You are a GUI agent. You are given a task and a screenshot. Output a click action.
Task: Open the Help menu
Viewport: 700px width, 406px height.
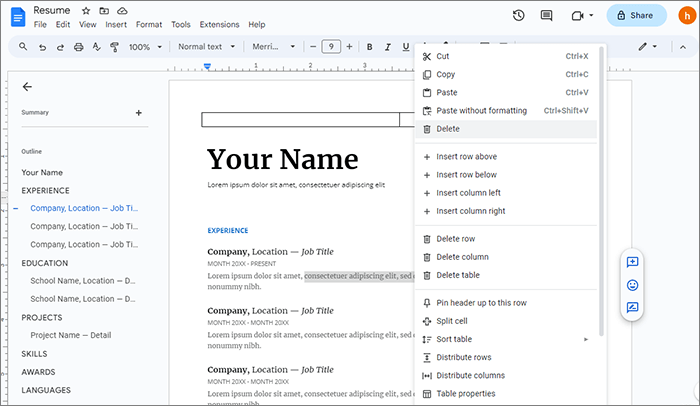[257, 25]
